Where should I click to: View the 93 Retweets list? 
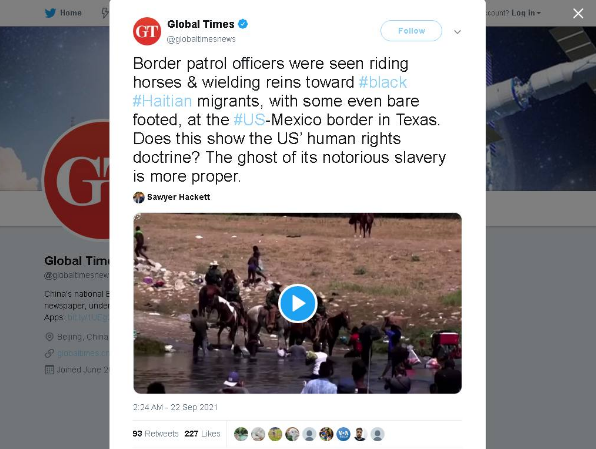coord(155,434)
